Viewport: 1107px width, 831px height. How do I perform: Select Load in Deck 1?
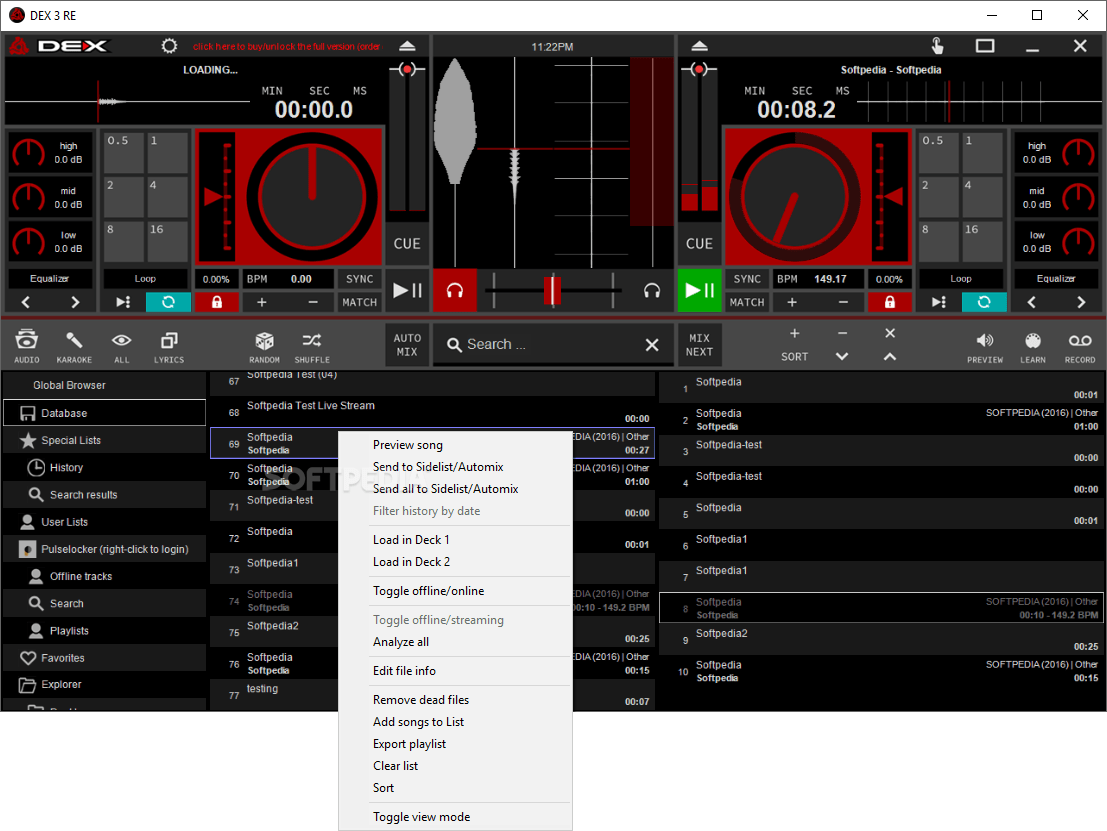(411, 540)
